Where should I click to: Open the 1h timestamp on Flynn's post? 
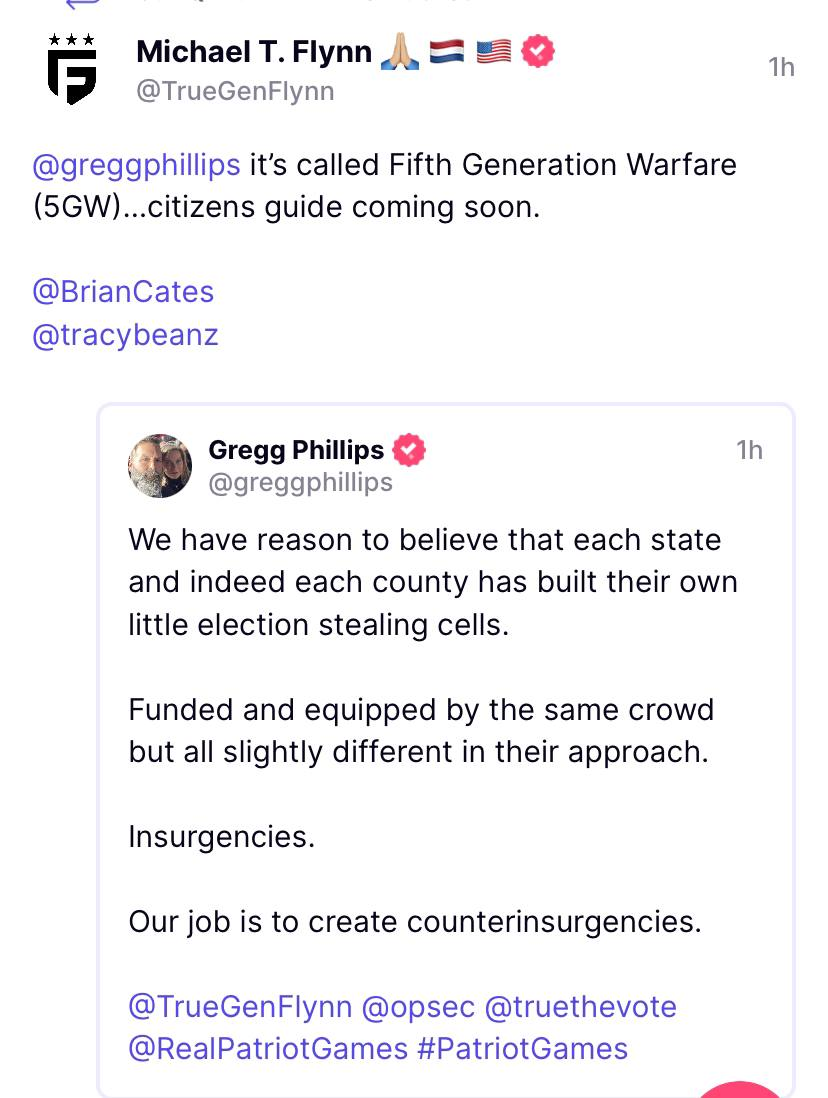[780, 67]
